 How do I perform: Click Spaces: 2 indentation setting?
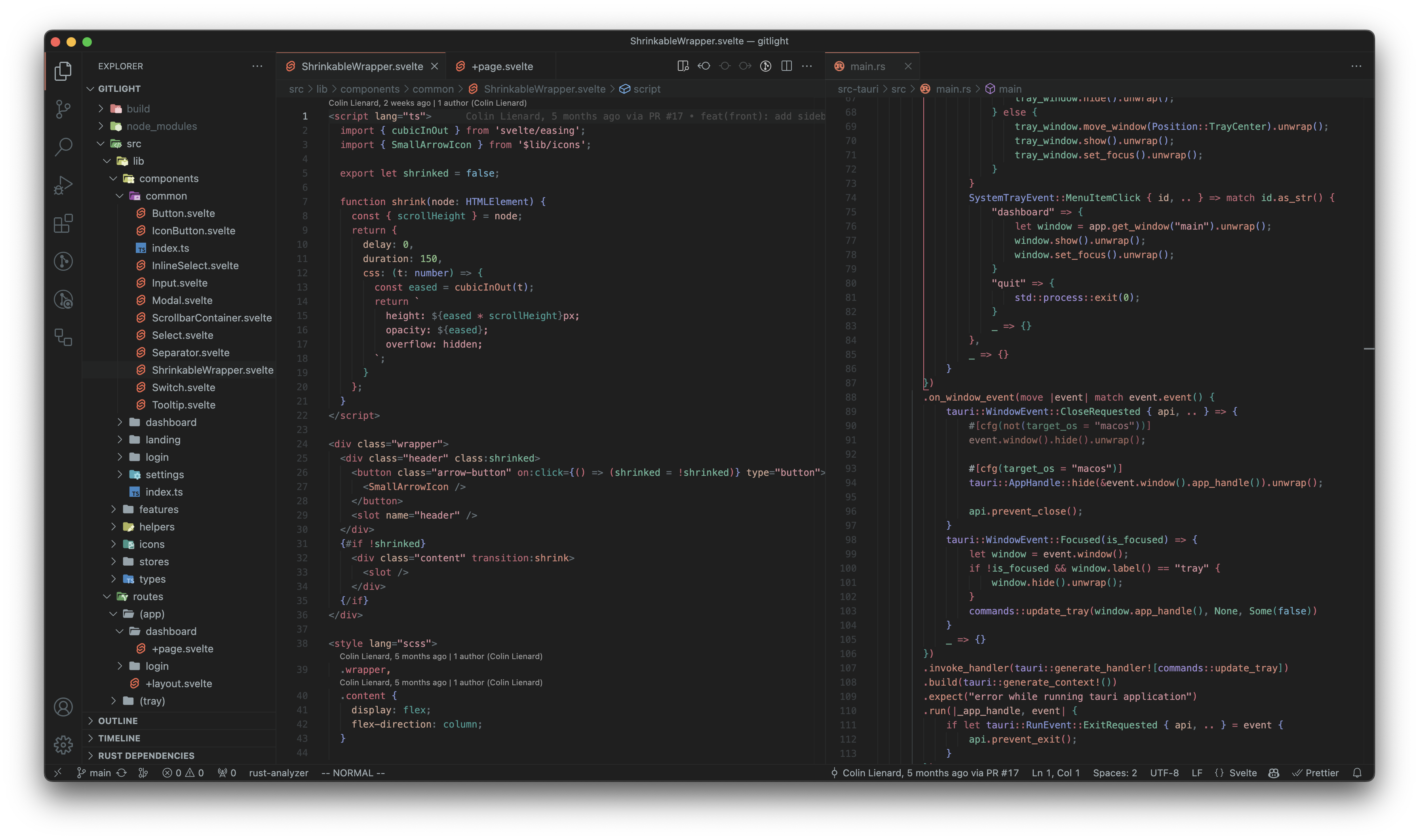tap(1115, 773)
